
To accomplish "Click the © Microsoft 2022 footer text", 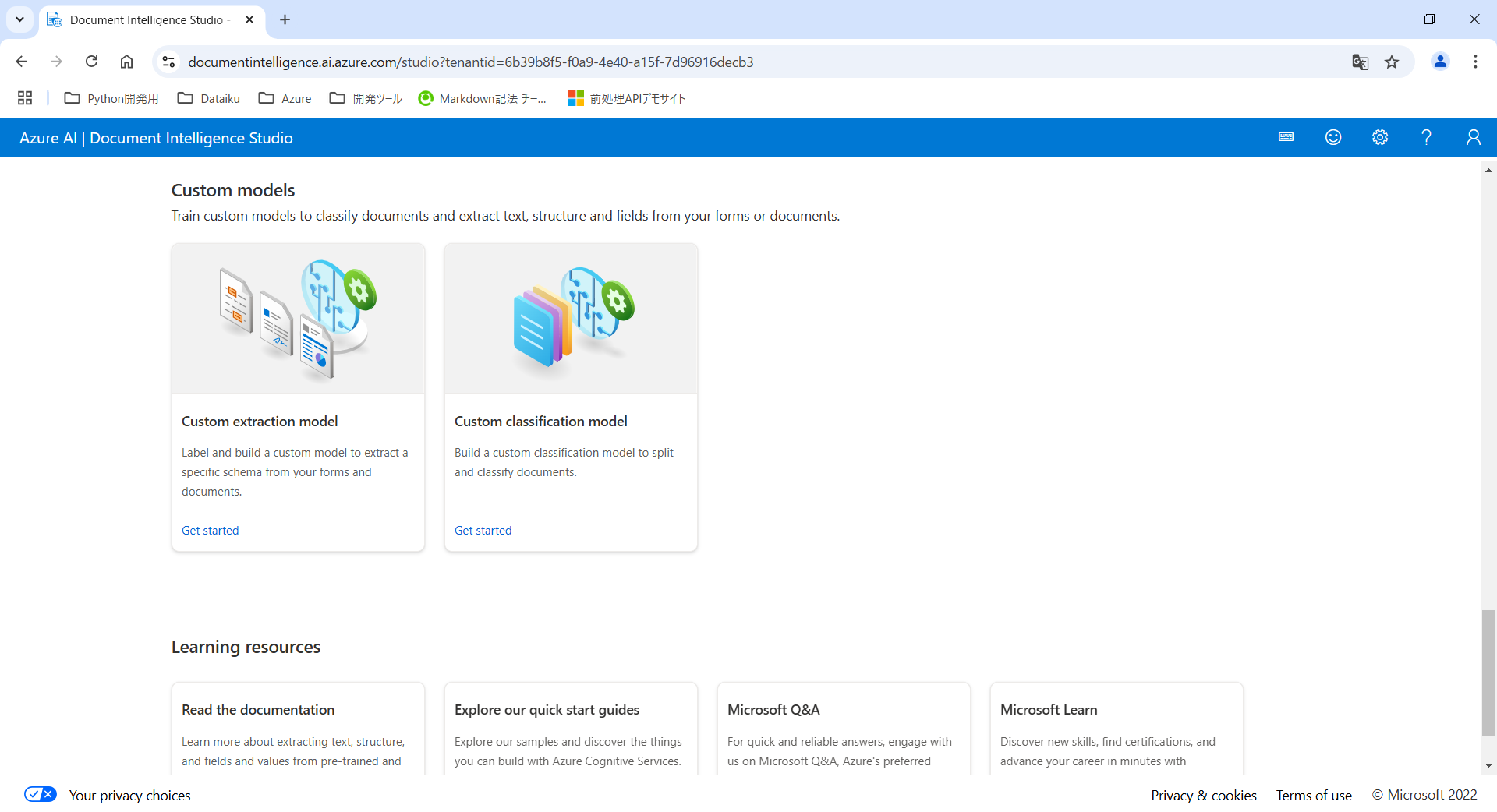I will point(1424,795).
